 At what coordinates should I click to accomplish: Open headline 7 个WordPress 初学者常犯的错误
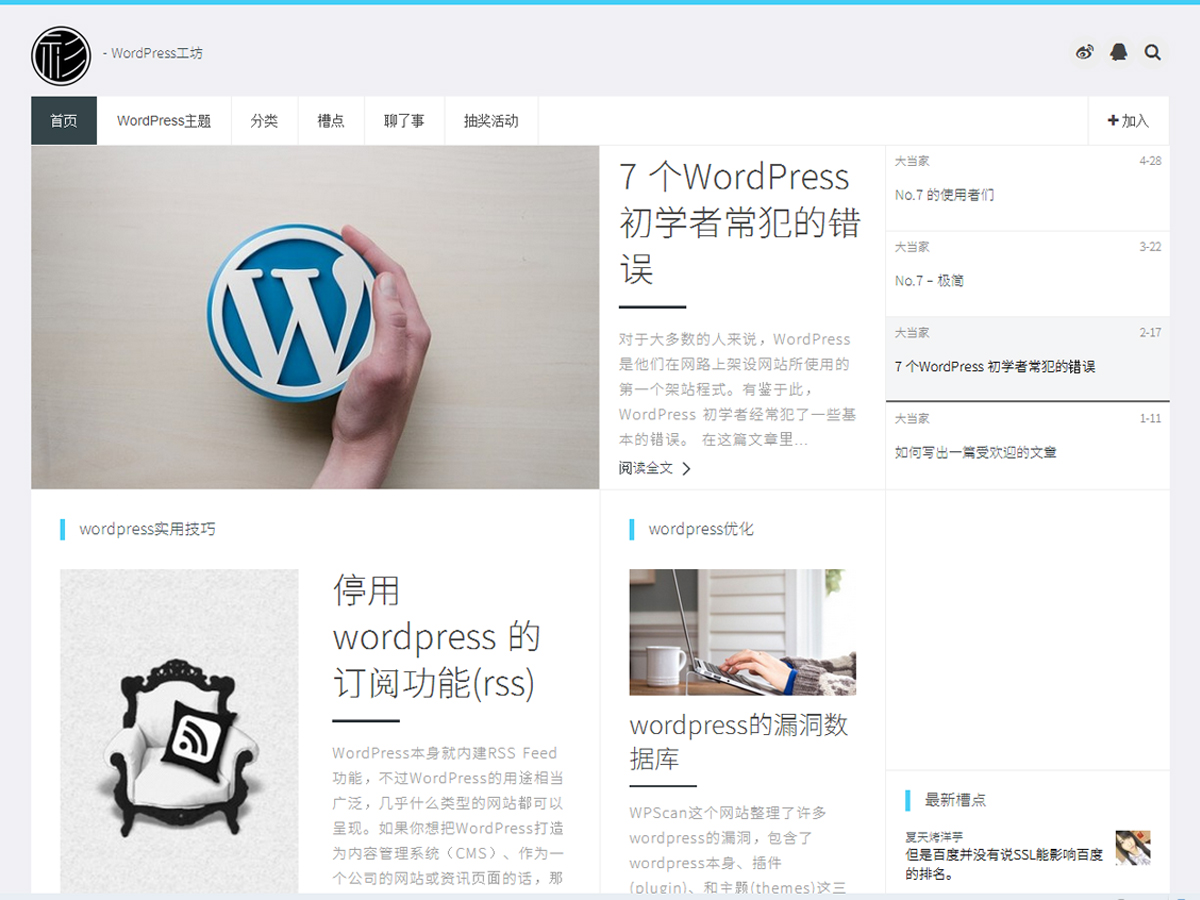pos(740,222)
